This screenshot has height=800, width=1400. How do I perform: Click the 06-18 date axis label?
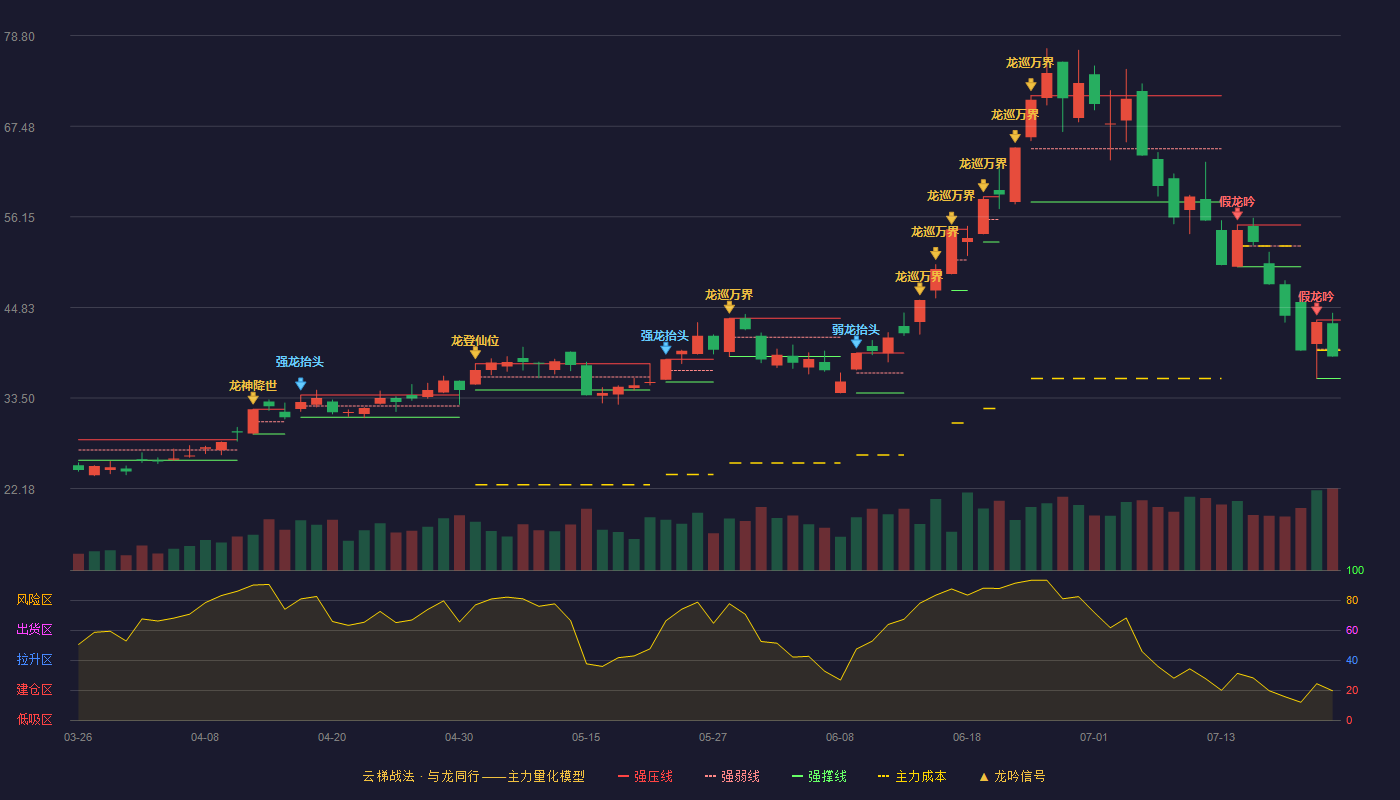967,737
